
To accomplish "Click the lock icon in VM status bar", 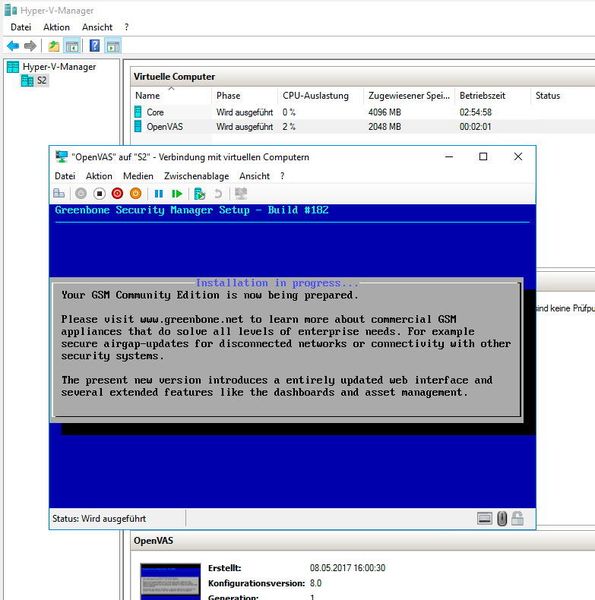I will (x=517, y=519).
